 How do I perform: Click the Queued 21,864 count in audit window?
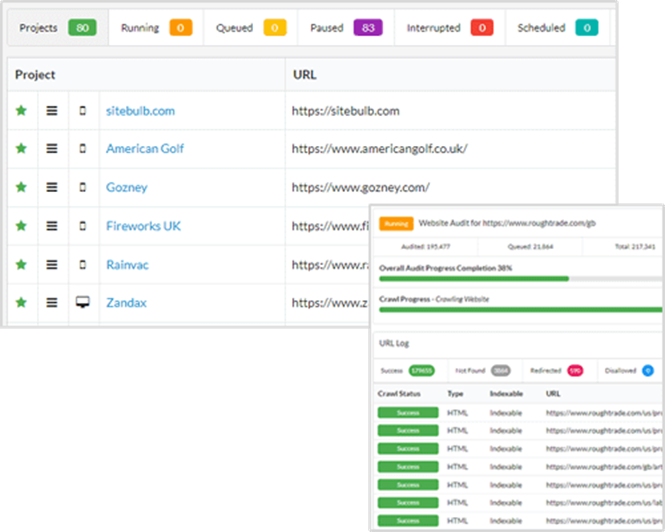pos(531,246)
